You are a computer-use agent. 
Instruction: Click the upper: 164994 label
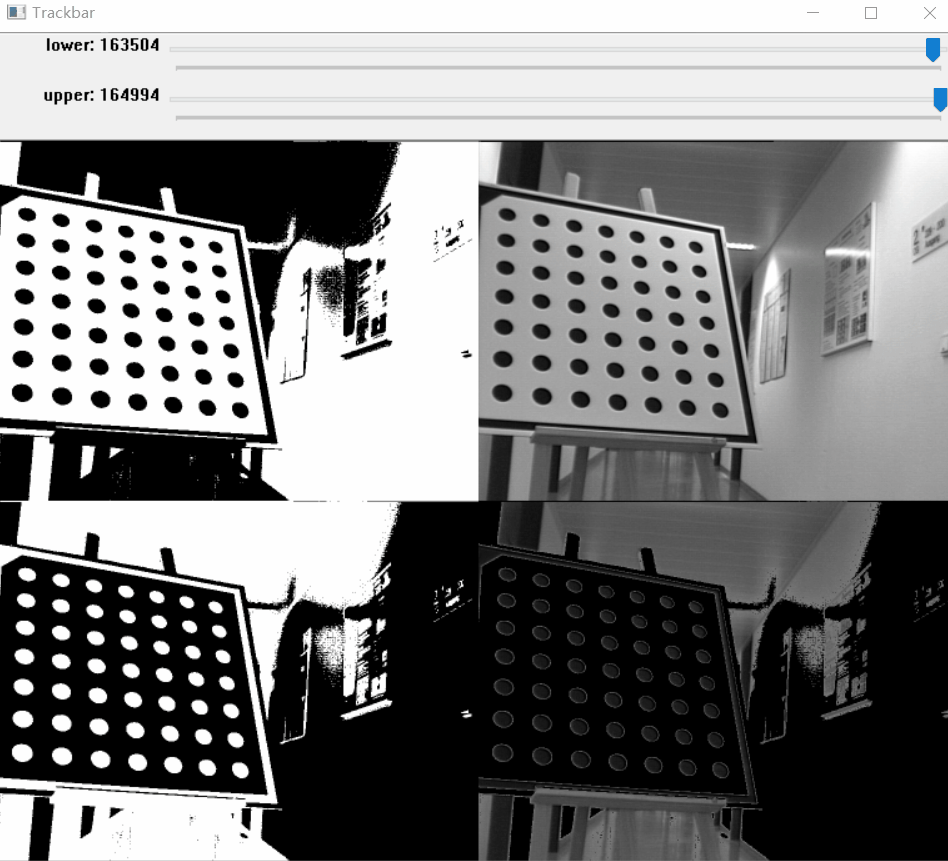point(100,95)
